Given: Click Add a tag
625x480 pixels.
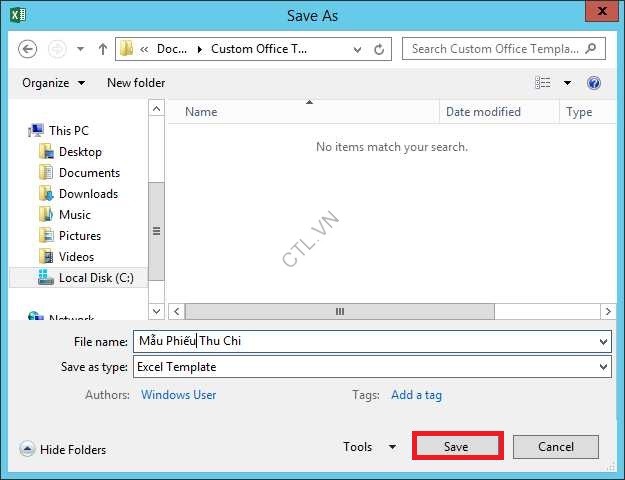Looking at the screenshot, I should (417, 395).
